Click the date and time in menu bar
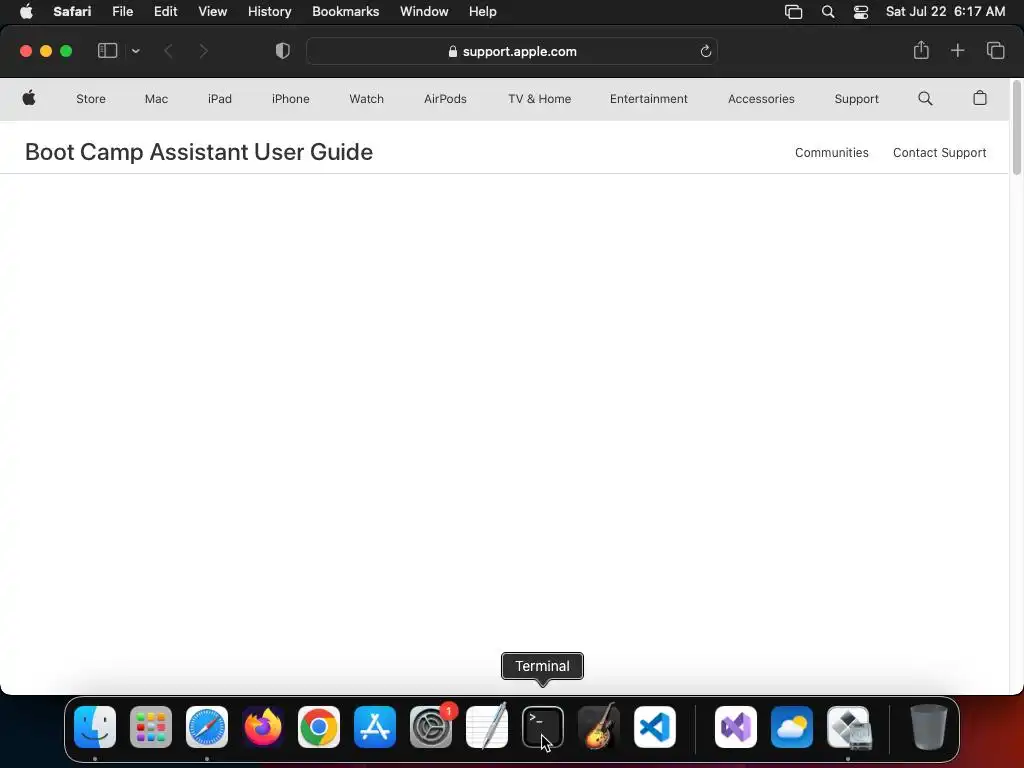 pos(945,11)
